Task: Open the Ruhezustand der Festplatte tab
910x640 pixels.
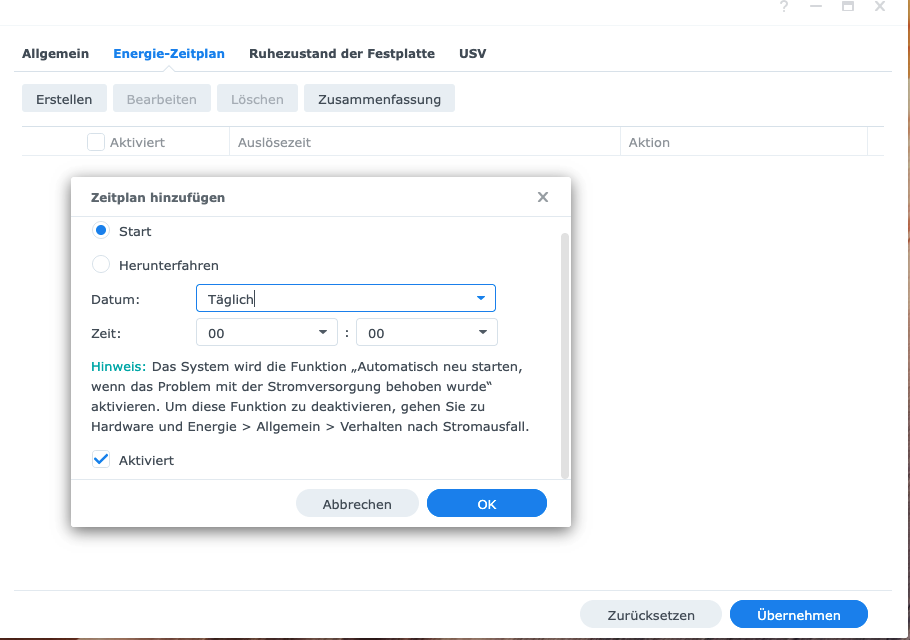Action: click(x=342, y=53)
